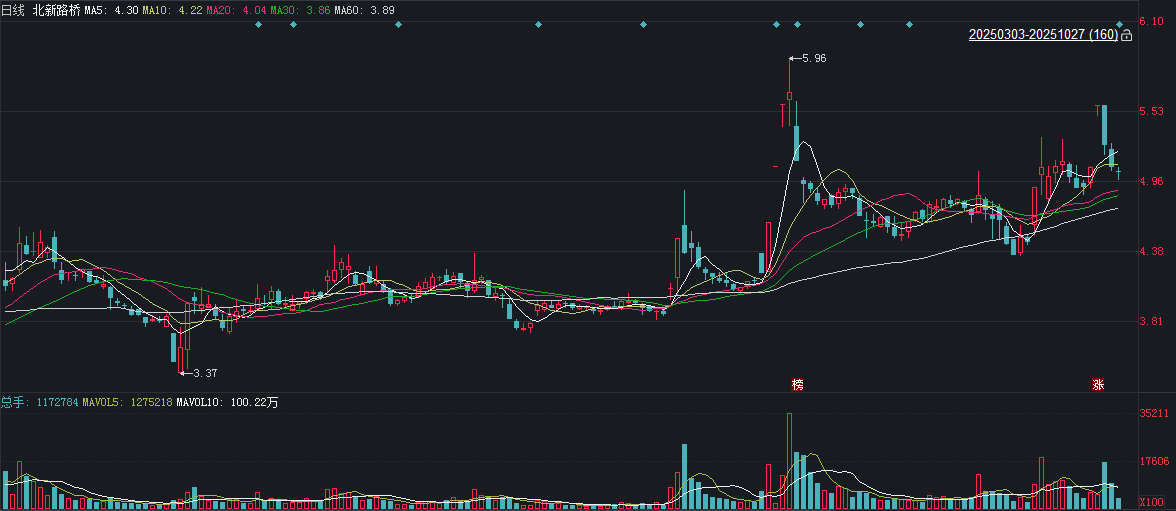Click the 5.53 price axis label

click(1151, 111)
